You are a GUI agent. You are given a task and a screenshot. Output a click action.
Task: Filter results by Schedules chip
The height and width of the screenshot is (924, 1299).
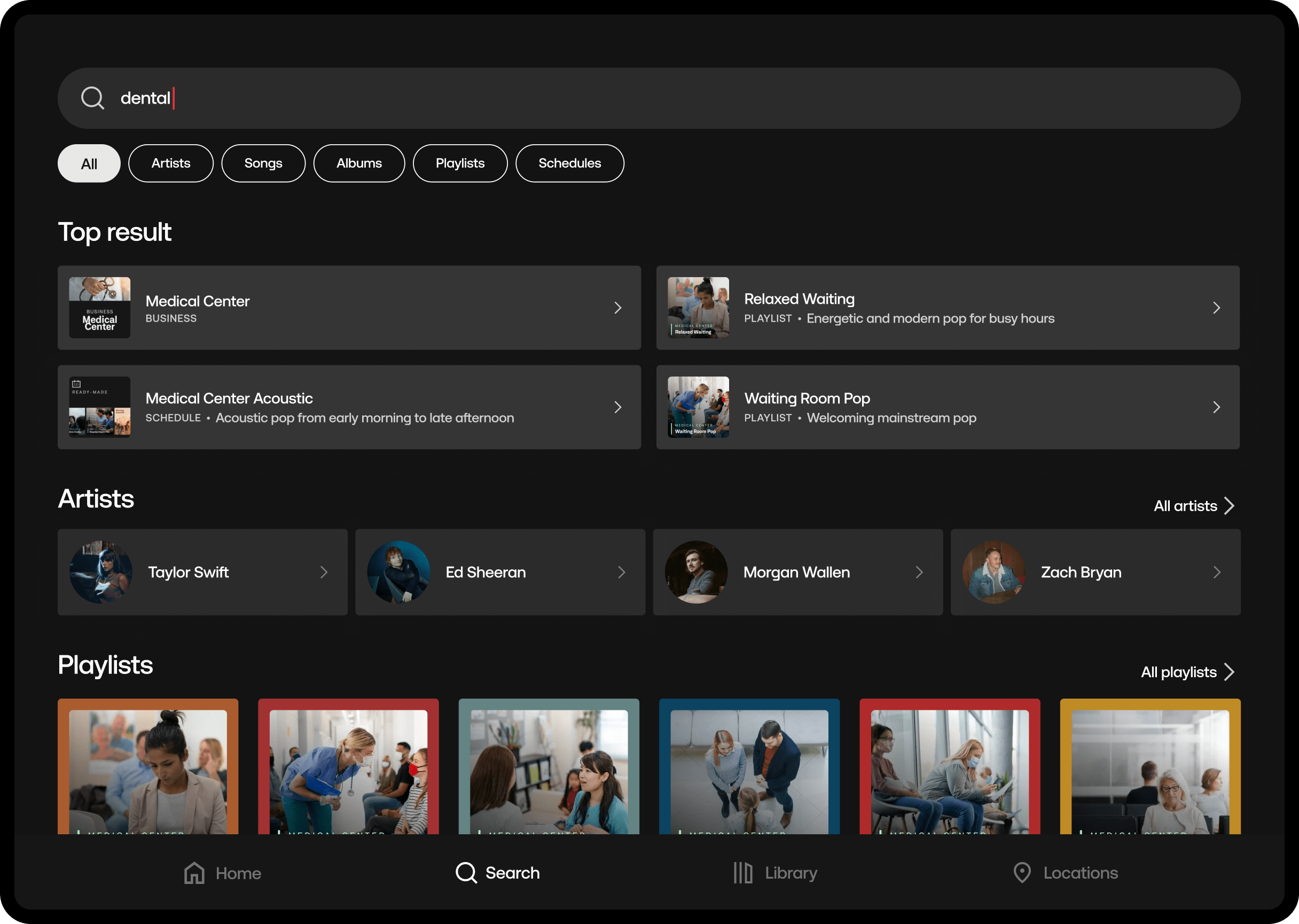tap(569, 164)
